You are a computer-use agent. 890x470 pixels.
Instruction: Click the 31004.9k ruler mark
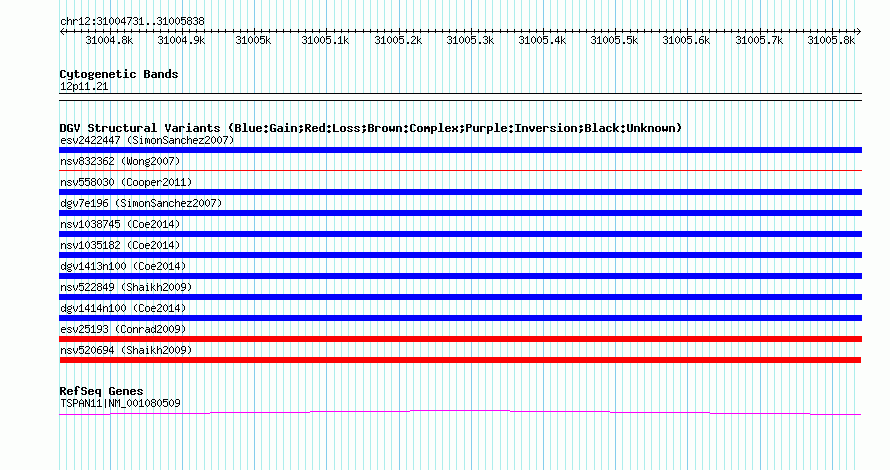point(181,40)
